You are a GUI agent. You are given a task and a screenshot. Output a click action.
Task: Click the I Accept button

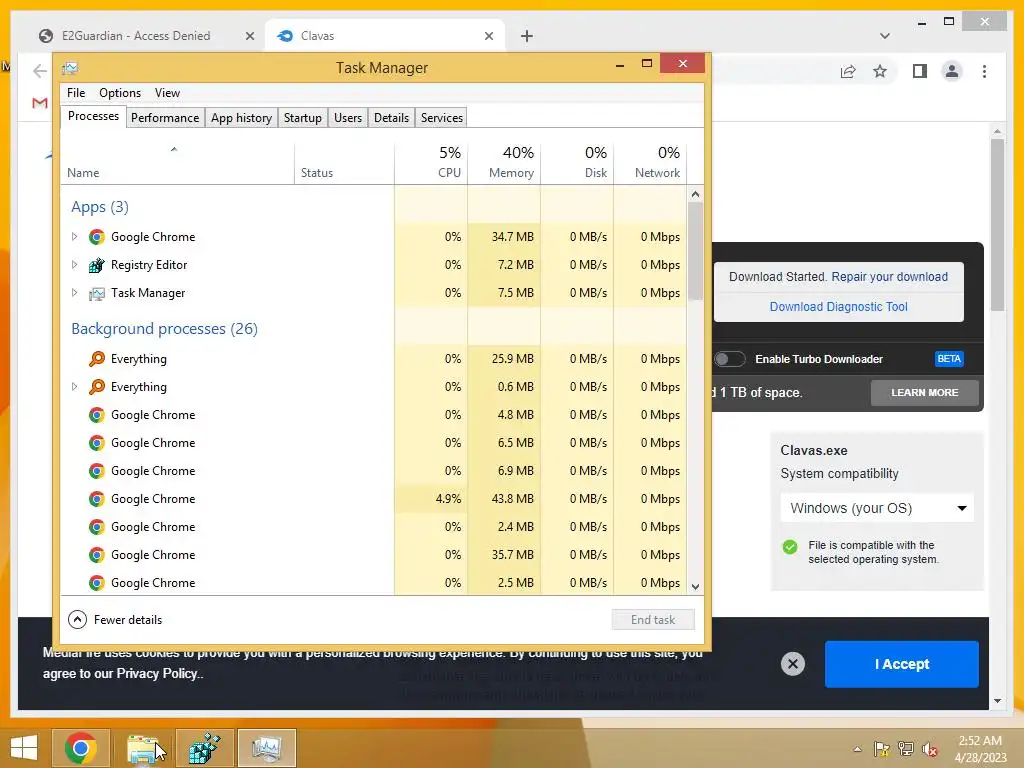tap(901, 664)
